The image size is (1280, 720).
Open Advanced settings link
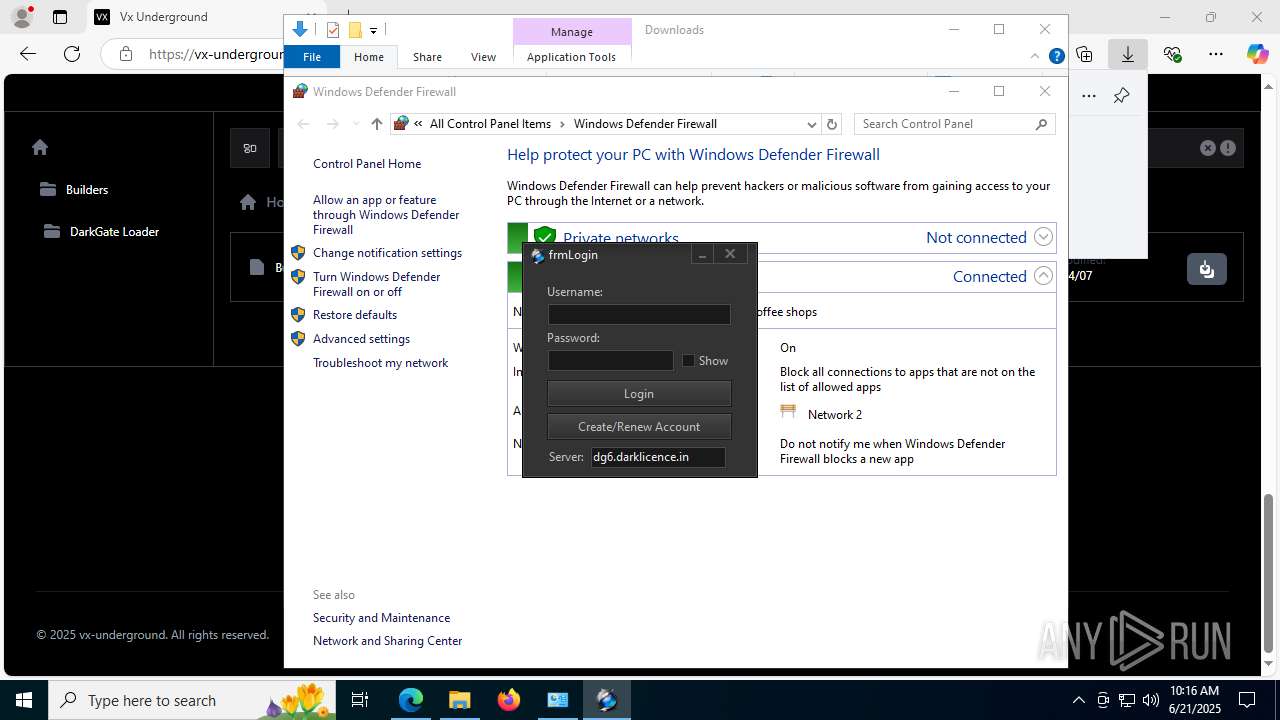pos(361,339)
